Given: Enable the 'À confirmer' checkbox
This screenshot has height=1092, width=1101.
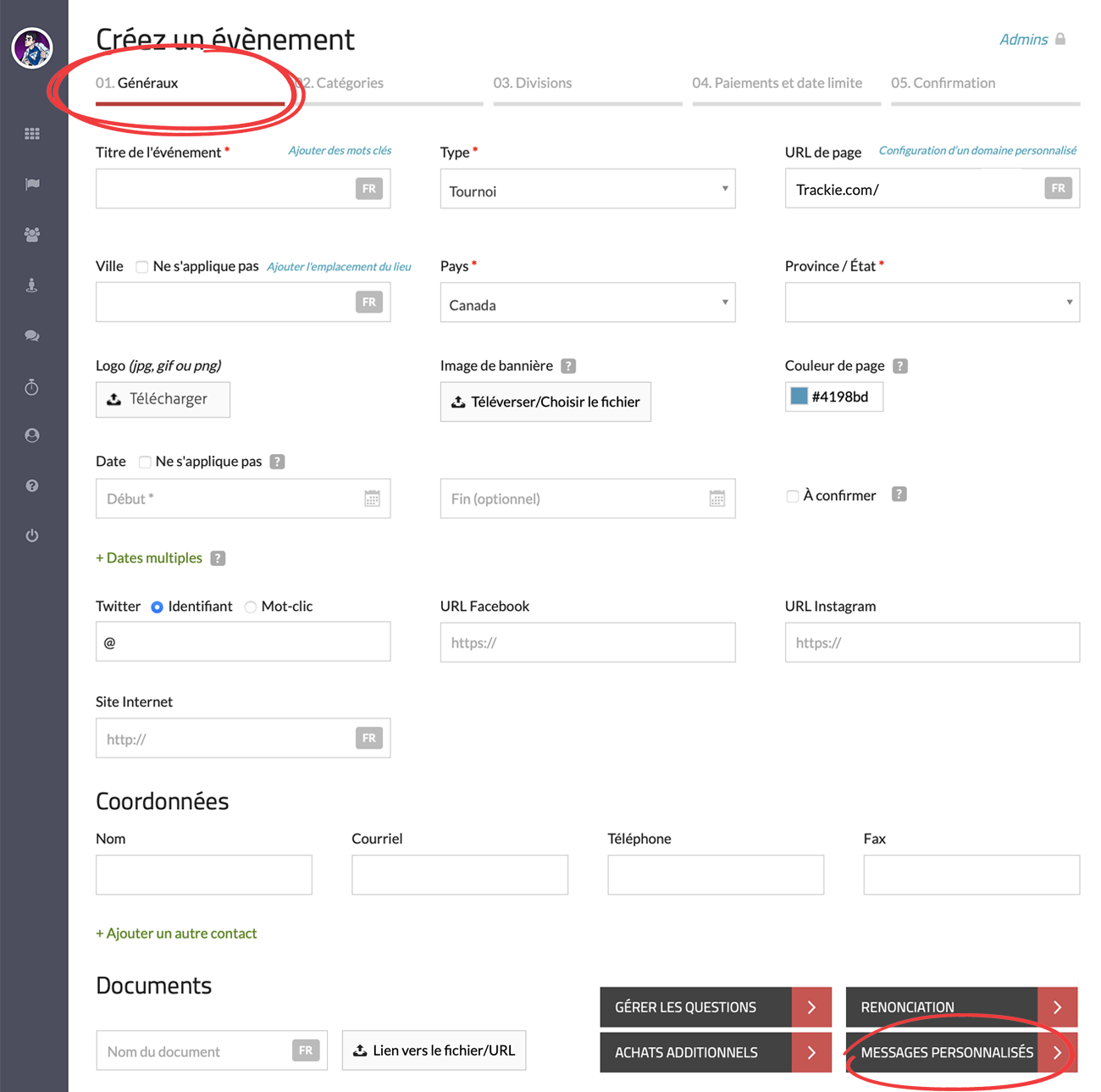Looking at the screenshot, I should pyautogui.click(x=793, y=496).
